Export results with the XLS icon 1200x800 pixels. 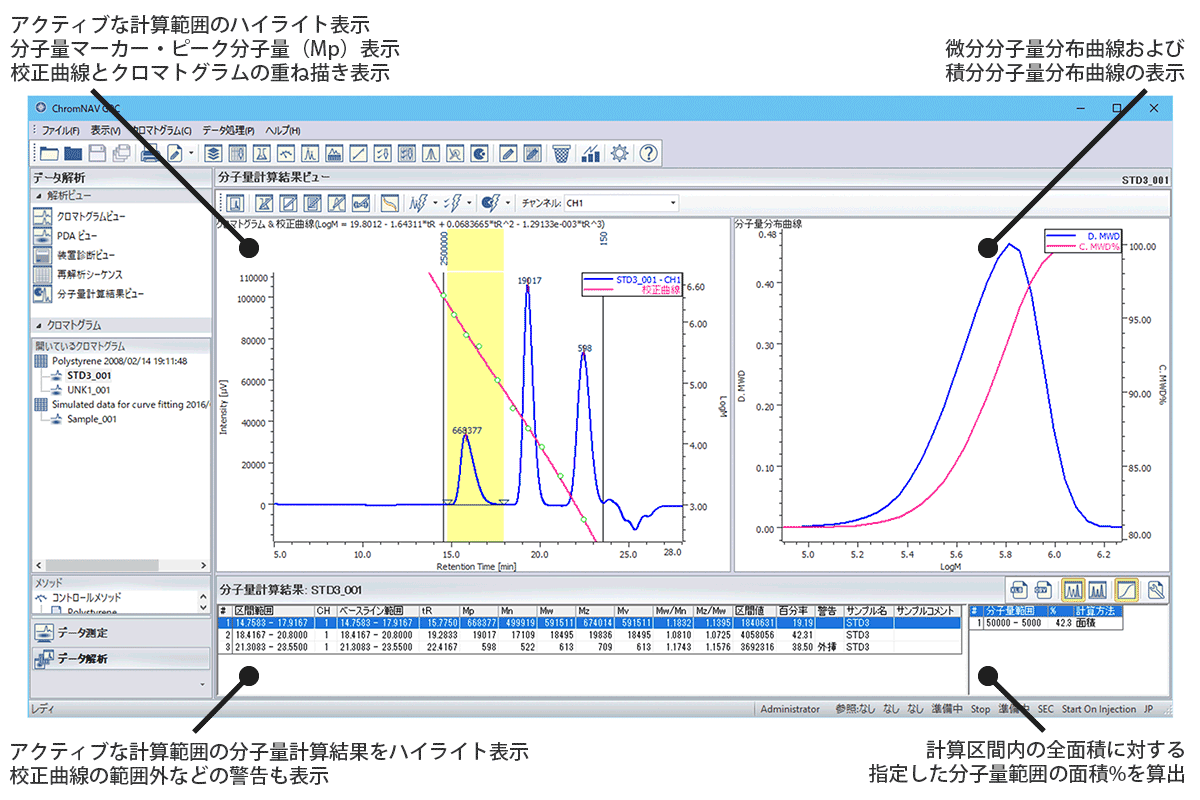click(x=1019, y=591)
